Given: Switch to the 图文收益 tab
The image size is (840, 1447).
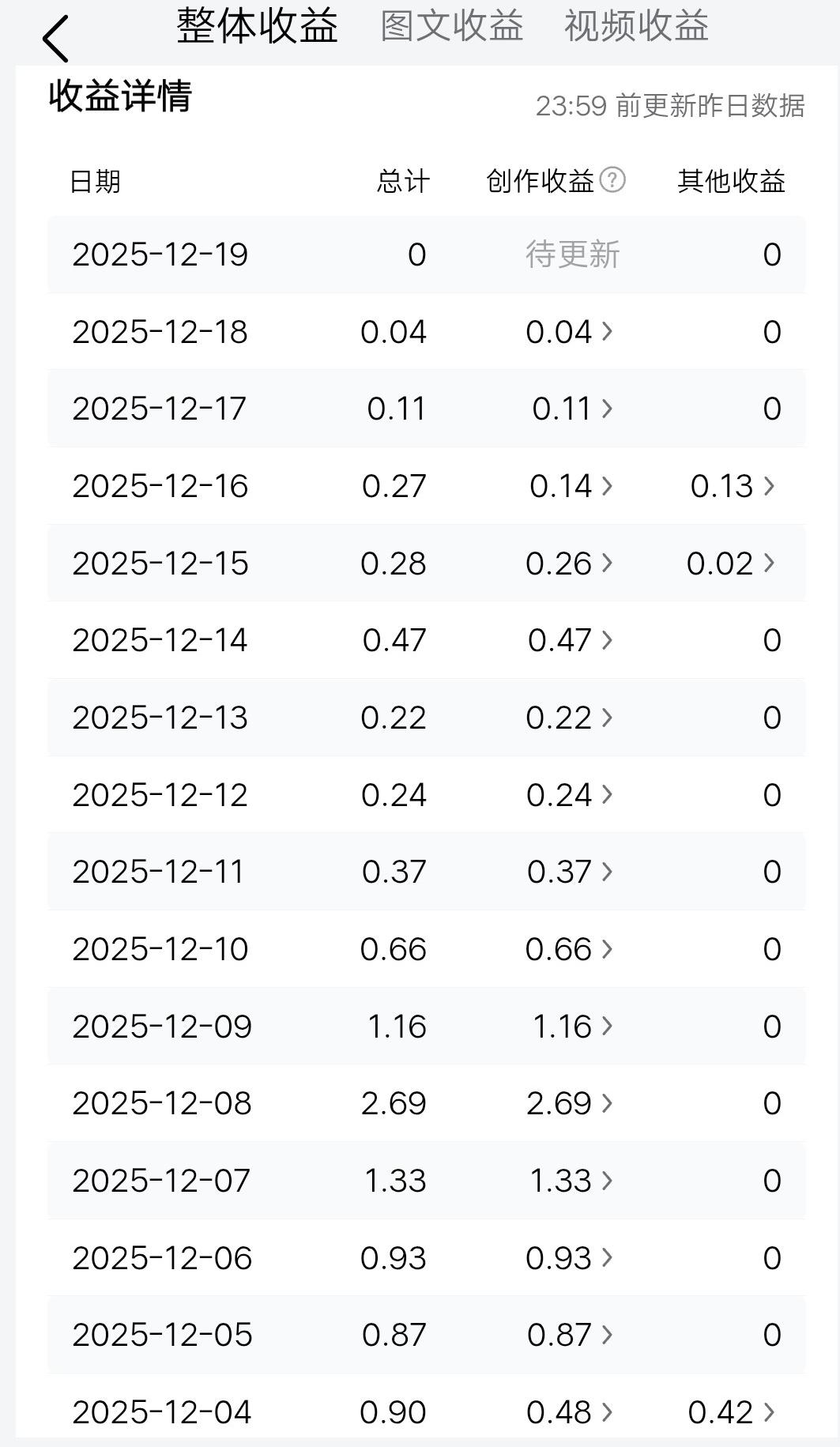Looking at the screenshot, I should click(452, 26).
